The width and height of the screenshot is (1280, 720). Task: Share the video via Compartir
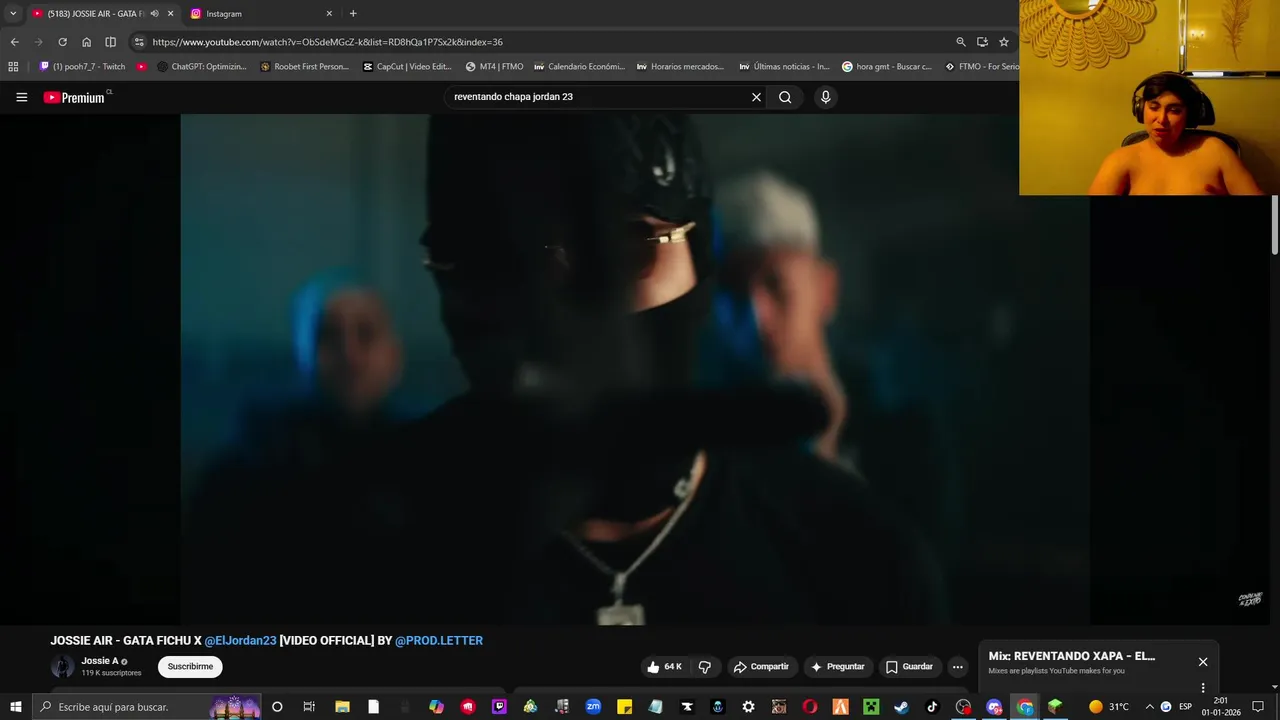(x=761, y=667)
